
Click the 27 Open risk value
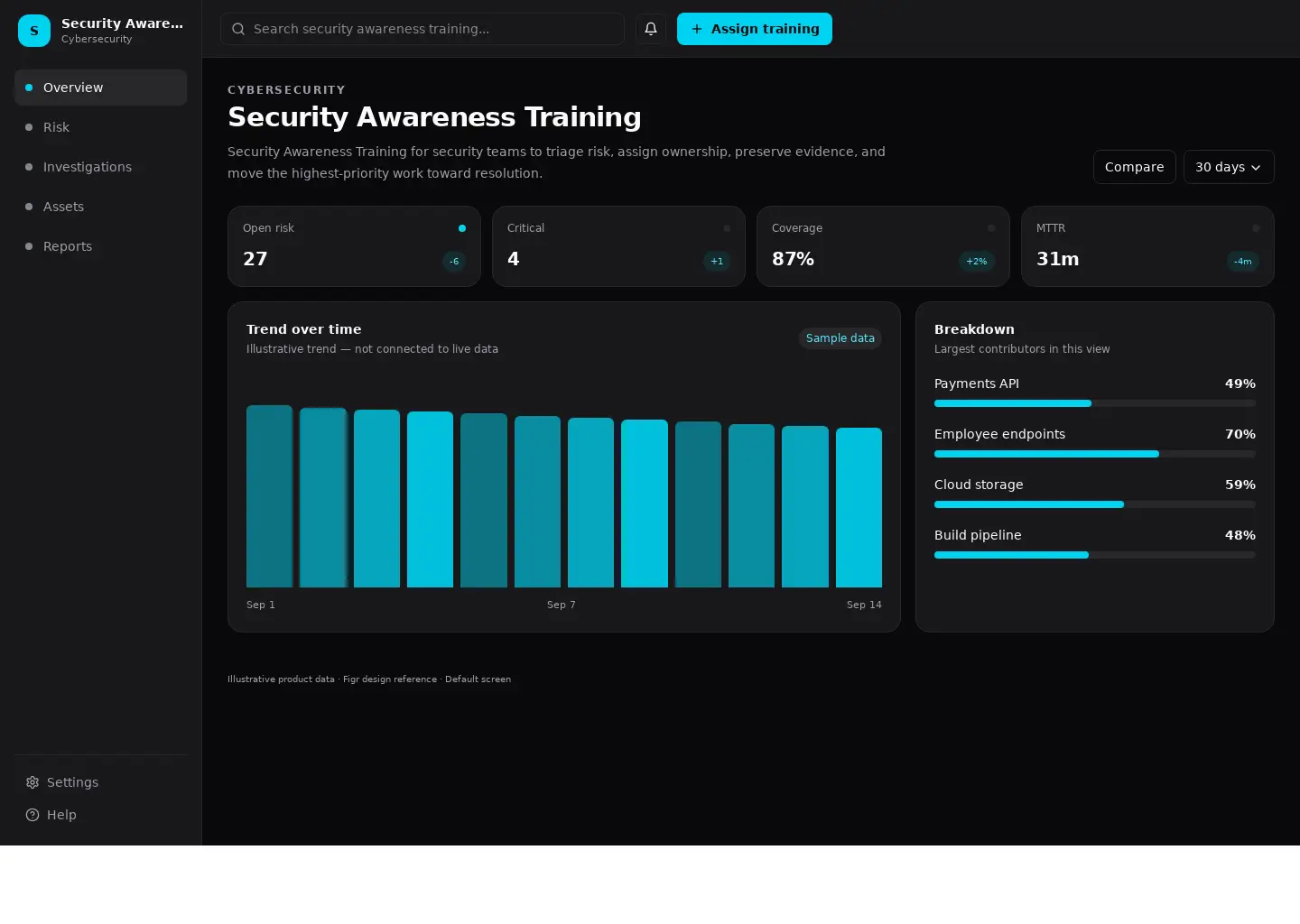255,259
